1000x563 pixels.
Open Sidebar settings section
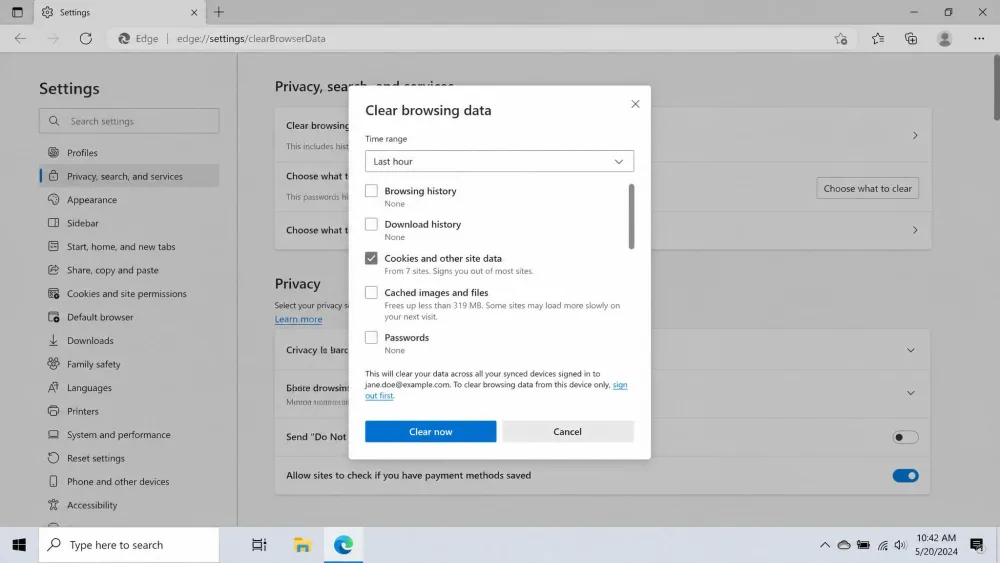(129, 223)
